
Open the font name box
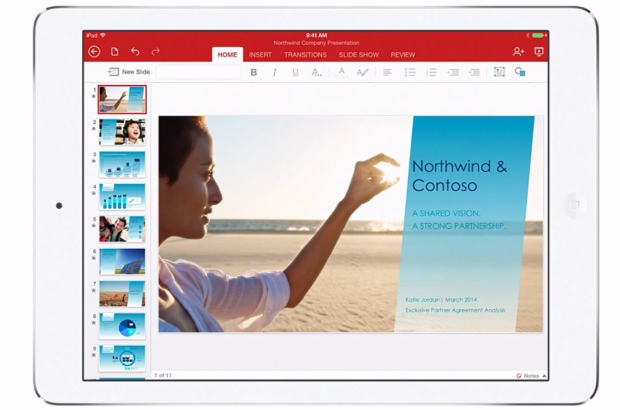(197, 72)
